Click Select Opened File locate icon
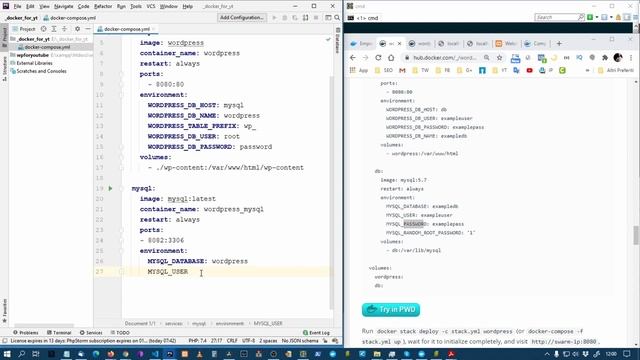This screenshot has width=640, height=360. click(43, 29)
